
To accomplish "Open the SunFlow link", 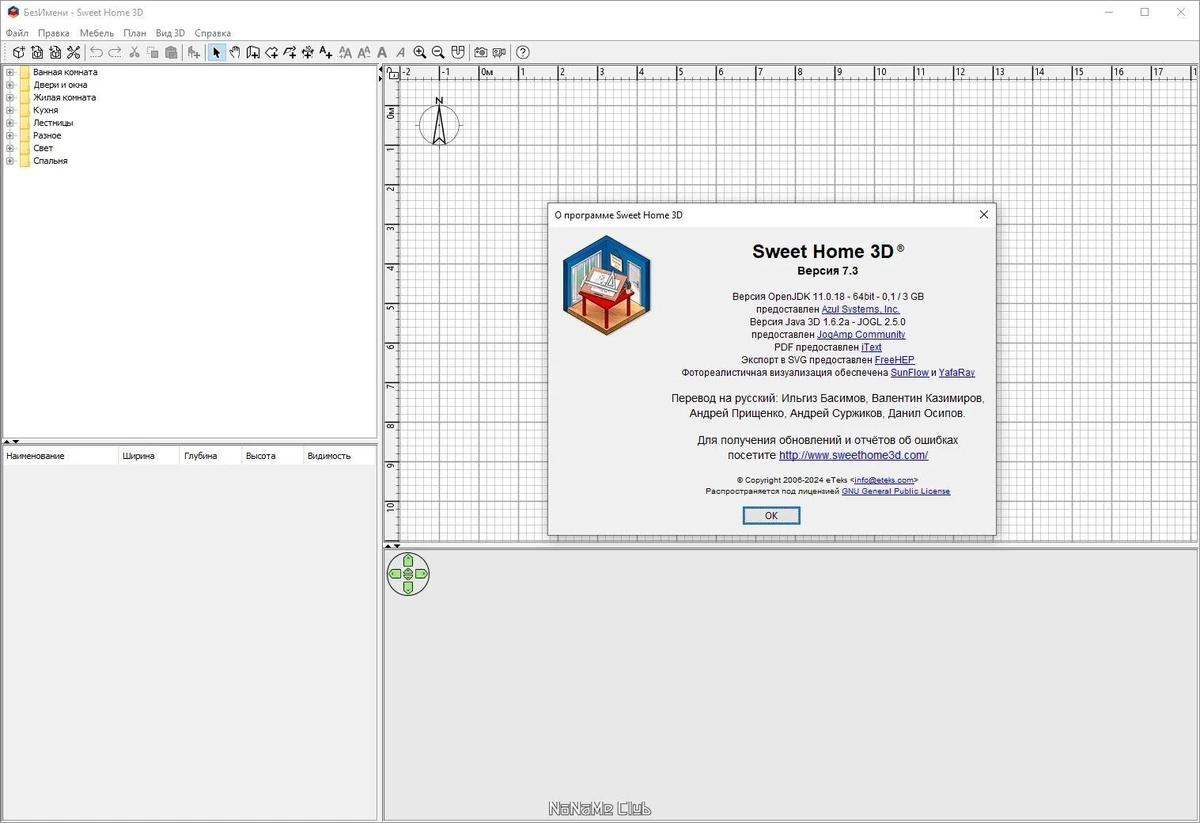I will click(x=909, y=372).
